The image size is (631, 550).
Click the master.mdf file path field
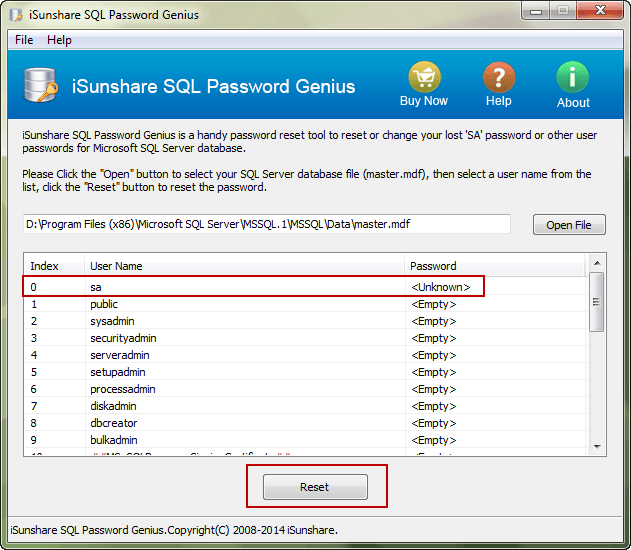[267, 224]
